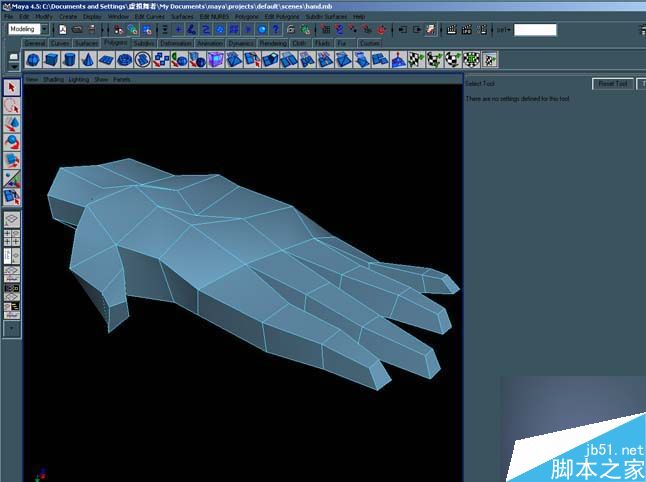Viewport: 646px width, 482px height.
Task: Click the New Scene icon in status line
Action: click(x=63, y=29)
